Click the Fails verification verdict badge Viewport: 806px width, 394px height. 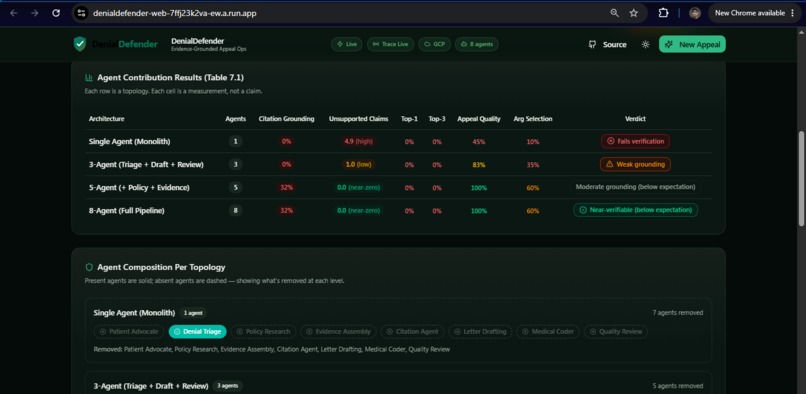click(x=635, y=141)
